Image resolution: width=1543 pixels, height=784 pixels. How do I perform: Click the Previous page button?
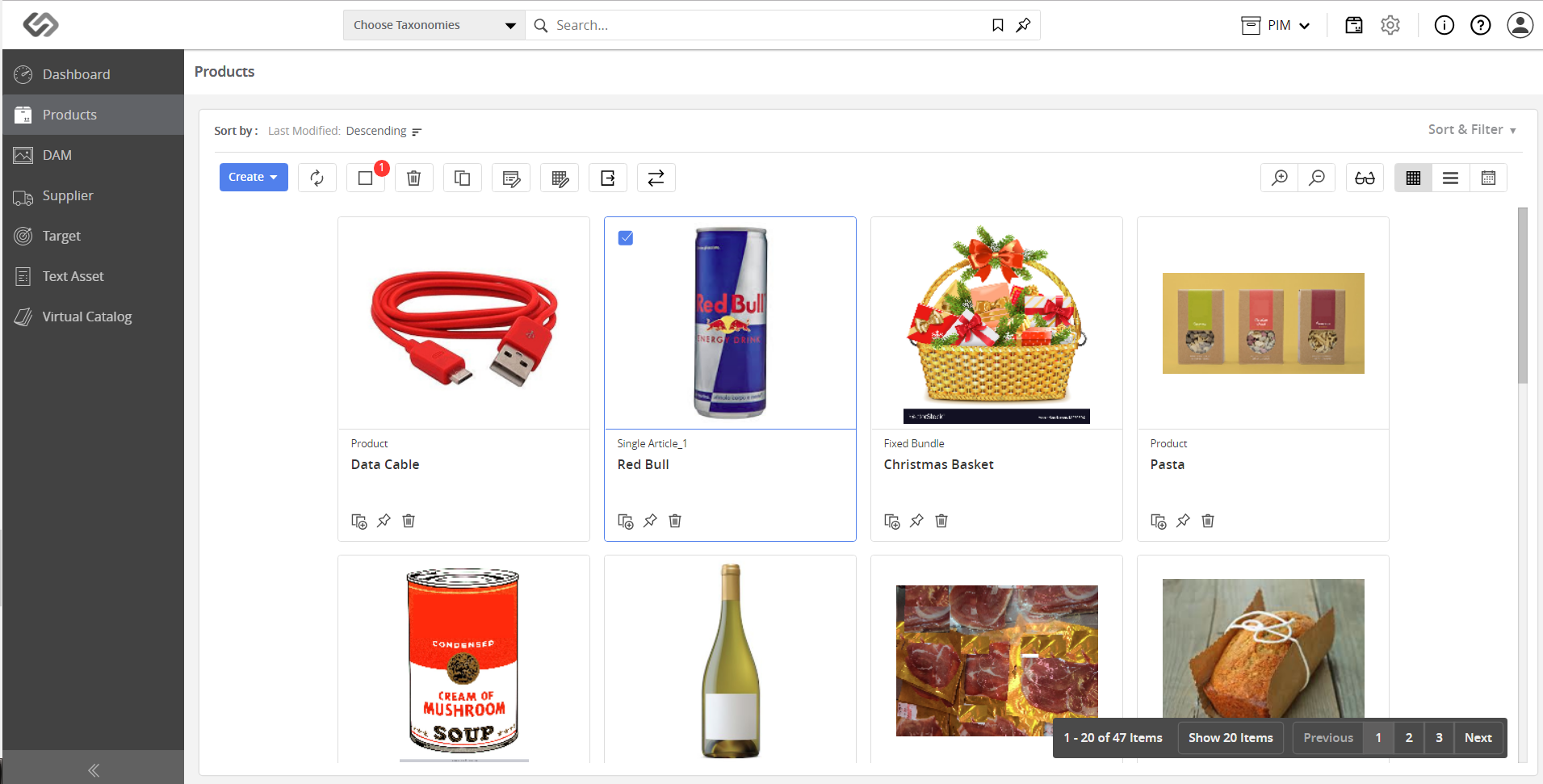tap(1328, 738)
